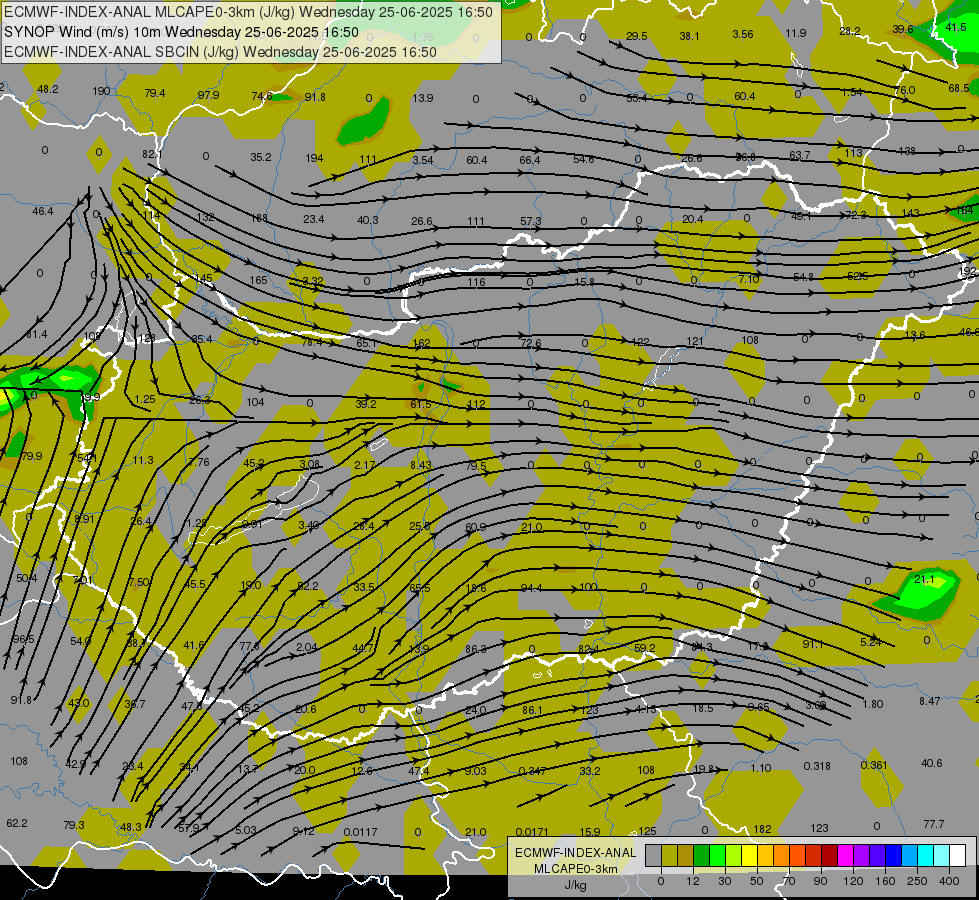Click the 12 tick label in legend
The width and height of the screenshot is (979, 900).
[x=693, y=881]
